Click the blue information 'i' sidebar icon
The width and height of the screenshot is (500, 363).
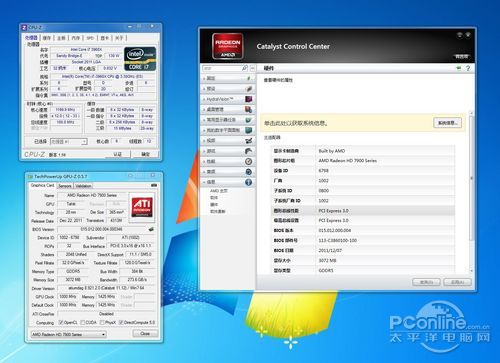249,182
